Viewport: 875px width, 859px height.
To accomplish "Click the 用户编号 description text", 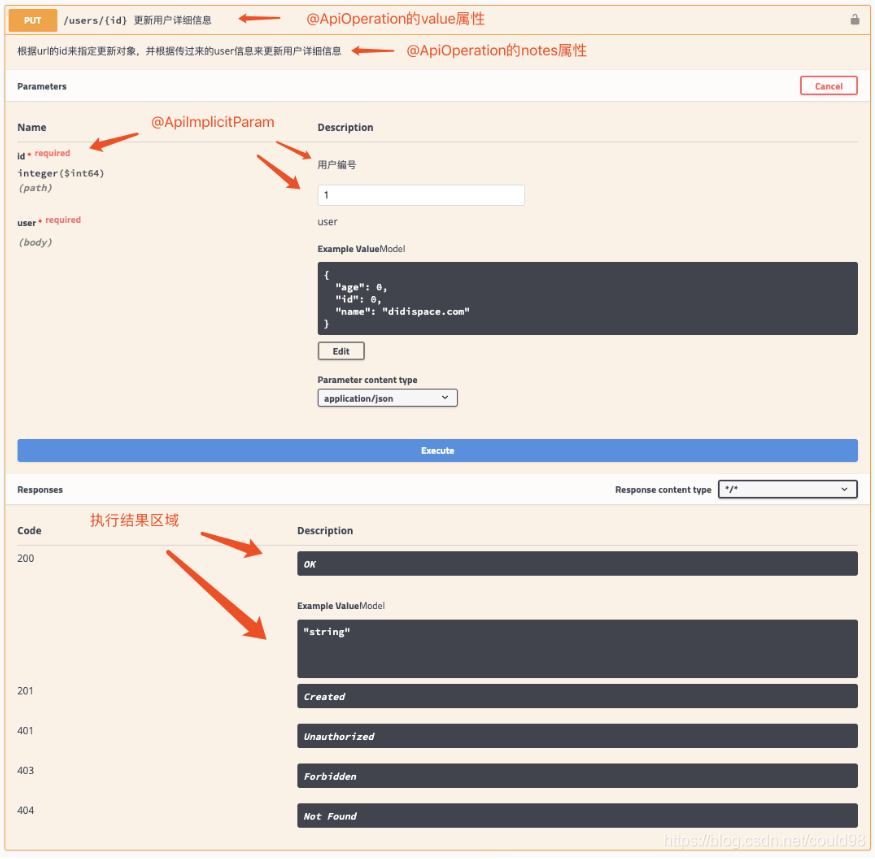I will pos(337,165).
